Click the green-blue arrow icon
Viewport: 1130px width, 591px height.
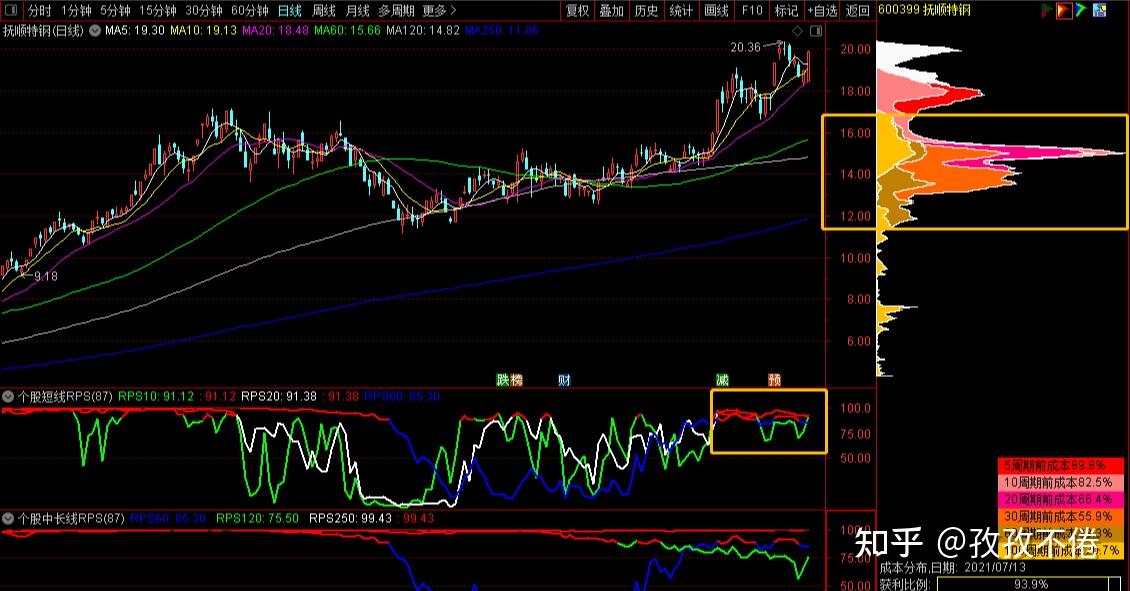click(1081, 10)
